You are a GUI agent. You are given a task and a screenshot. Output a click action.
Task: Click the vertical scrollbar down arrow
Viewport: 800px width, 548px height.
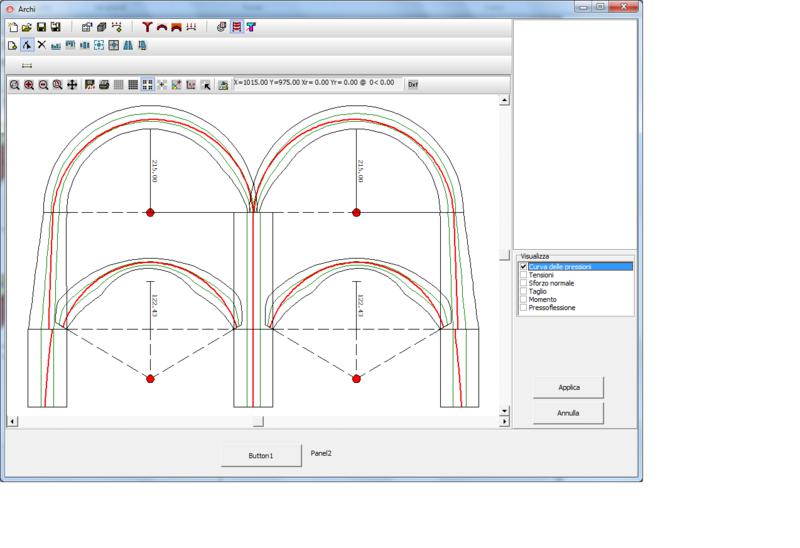[x=504, y=411]
